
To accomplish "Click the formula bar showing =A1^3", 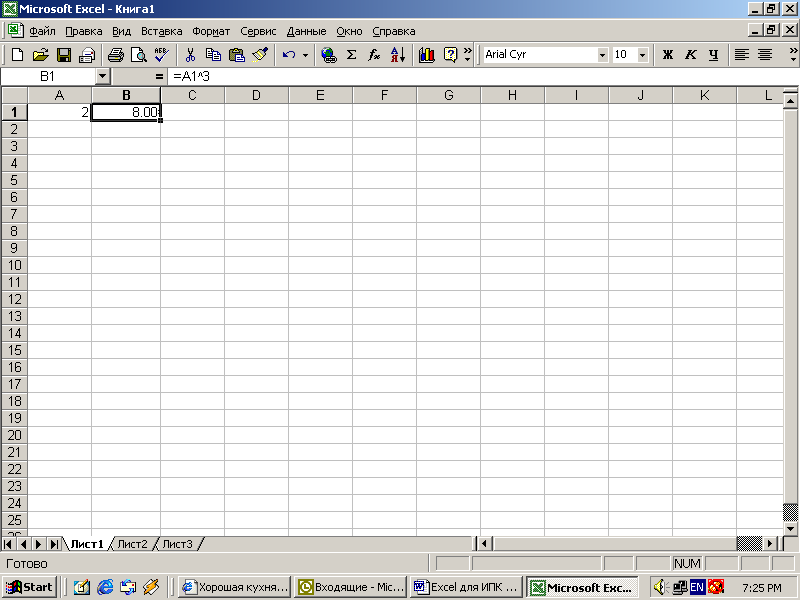I will [x=482, y=77].
